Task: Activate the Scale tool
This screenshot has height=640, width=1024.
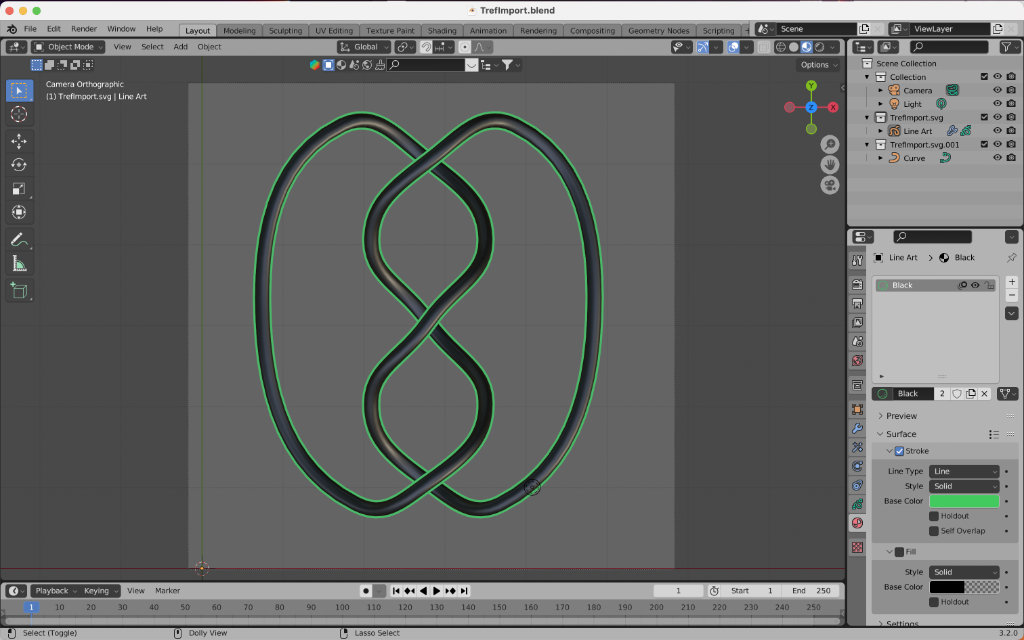Action: (x=19, y=189)
